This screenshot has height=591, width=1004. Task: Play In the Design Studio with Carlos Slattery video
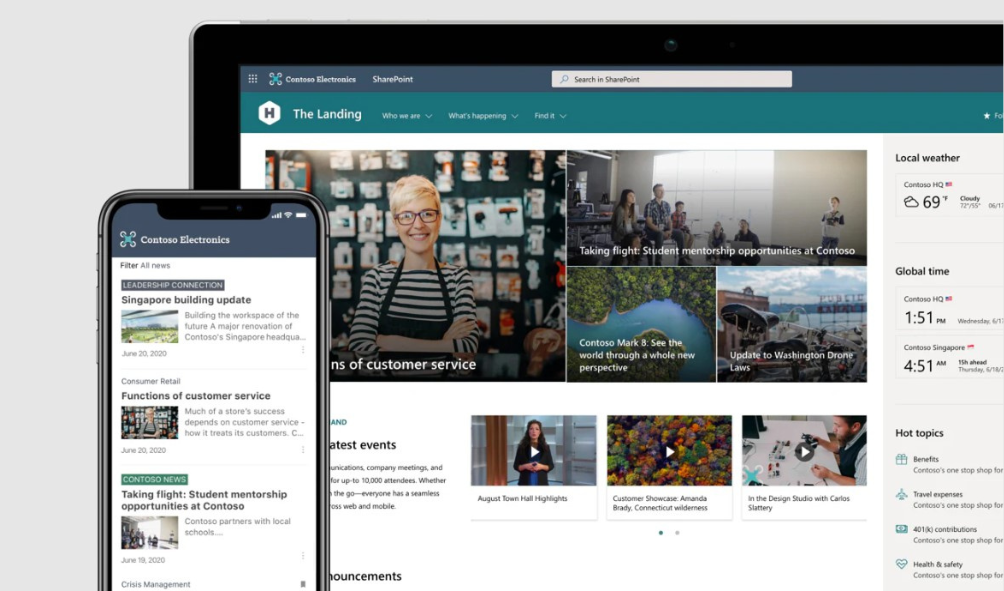click(x=804, y=452)
